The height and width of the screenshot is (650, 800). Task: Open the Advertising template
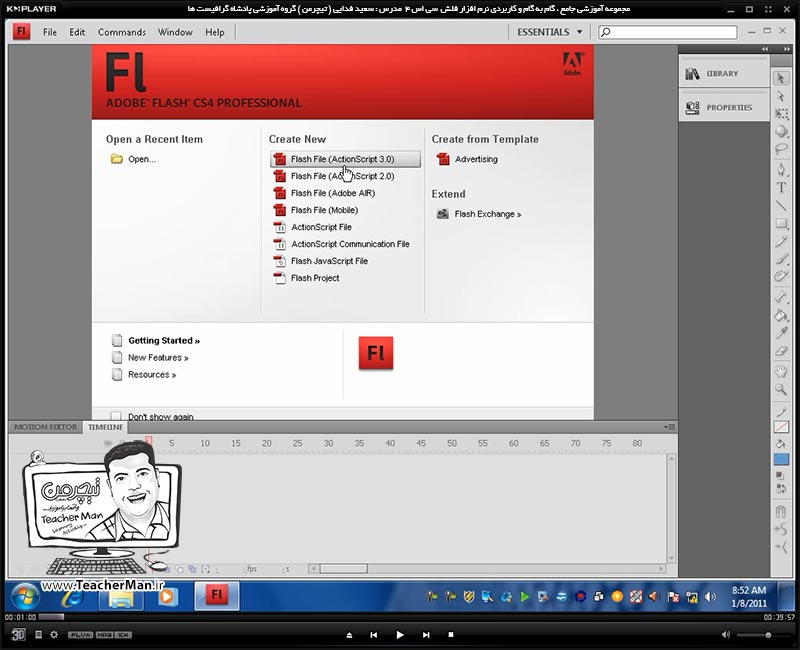(x=467, y=159)
